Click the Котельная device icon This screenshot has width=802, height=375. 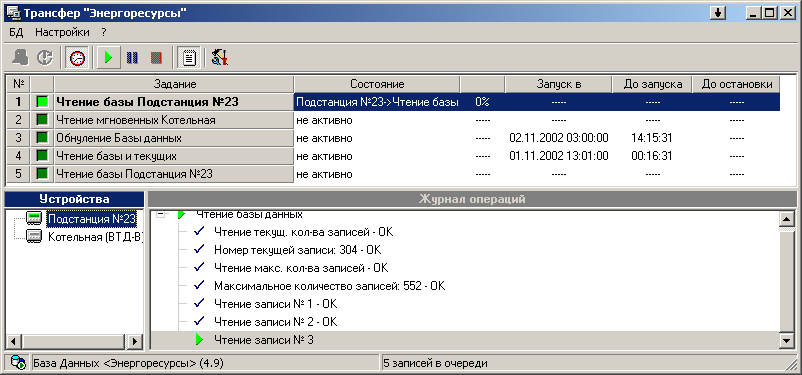(x=34, y=237)
